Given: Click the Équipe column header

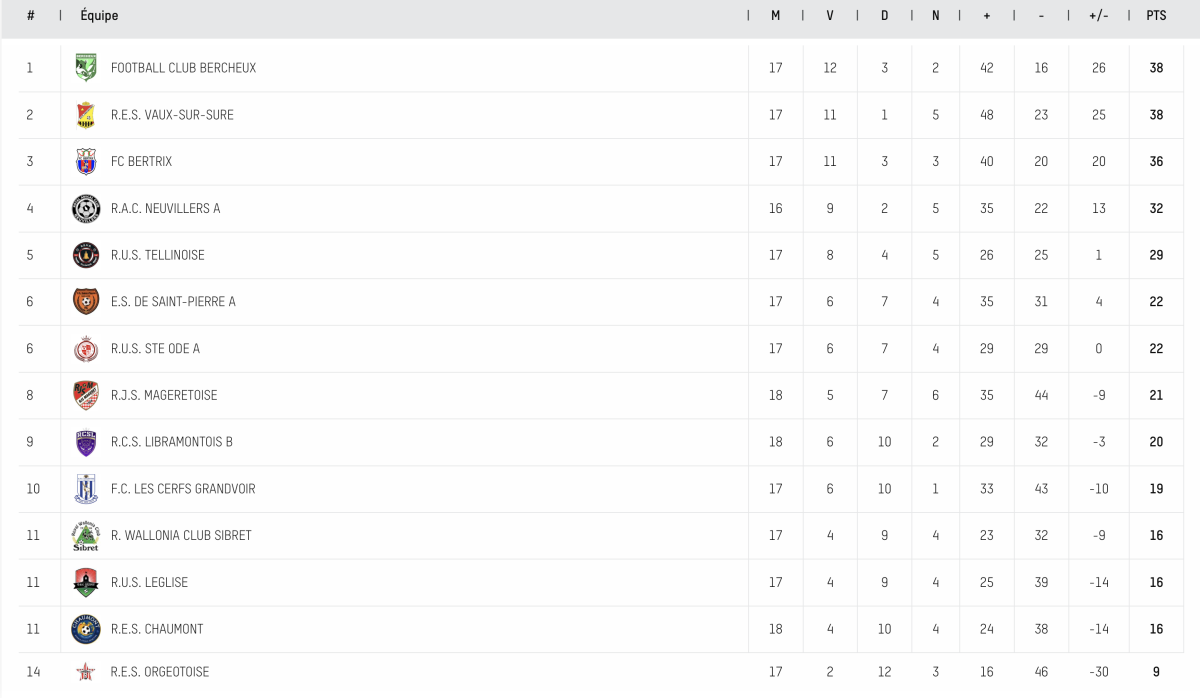Looking at the screenshot, I should [99, 16].
